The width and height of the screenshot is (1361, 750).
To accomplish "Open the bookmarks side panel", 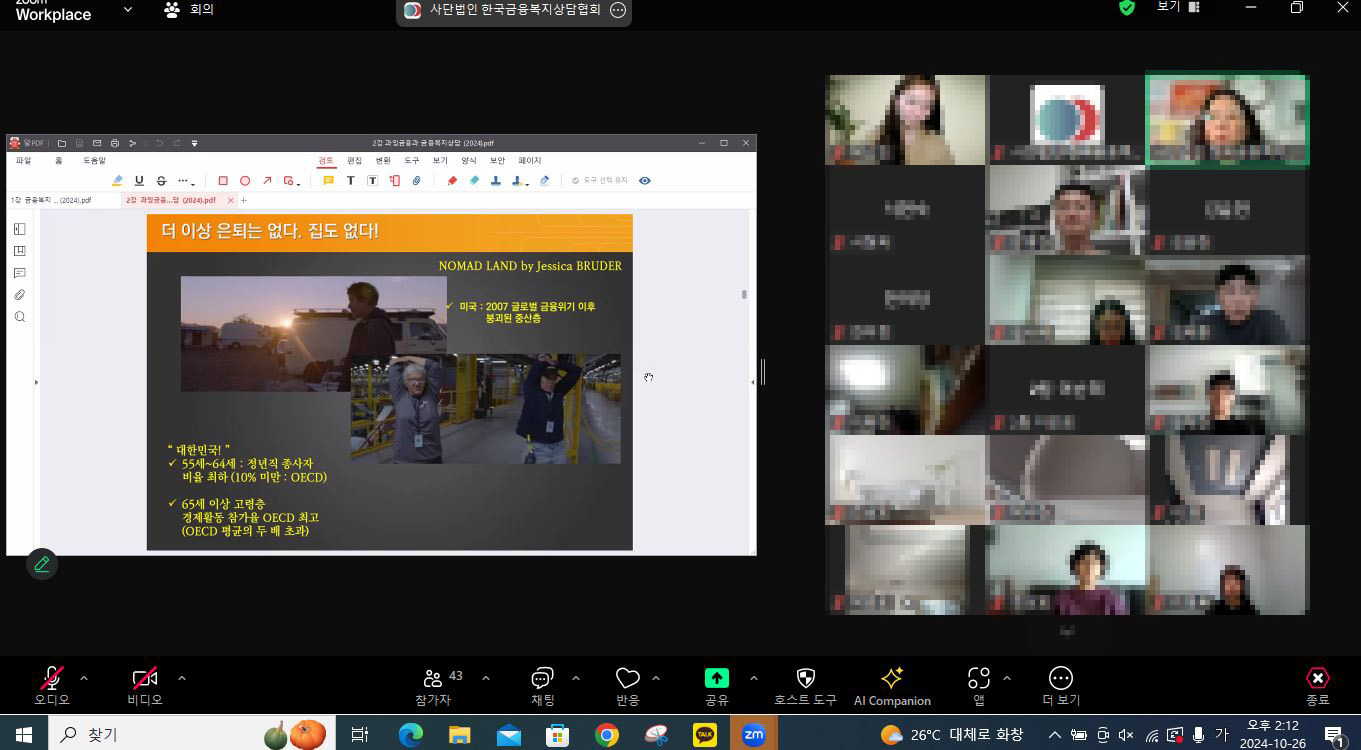I will pyautogui.click(x=19, y=251).
